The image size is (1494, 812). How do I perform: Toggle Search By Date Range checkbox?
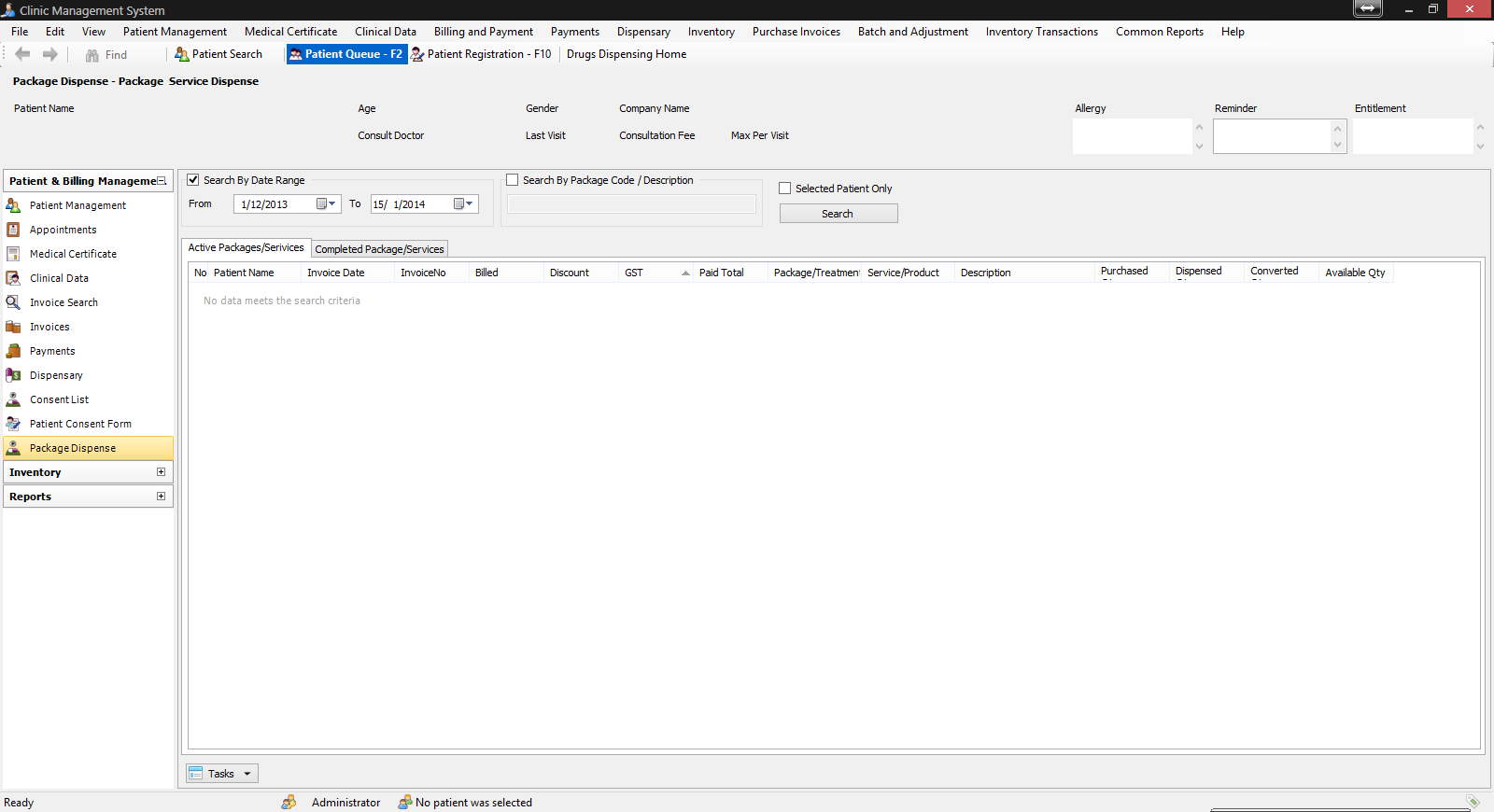pyautogui.click(x=193, y=180)
